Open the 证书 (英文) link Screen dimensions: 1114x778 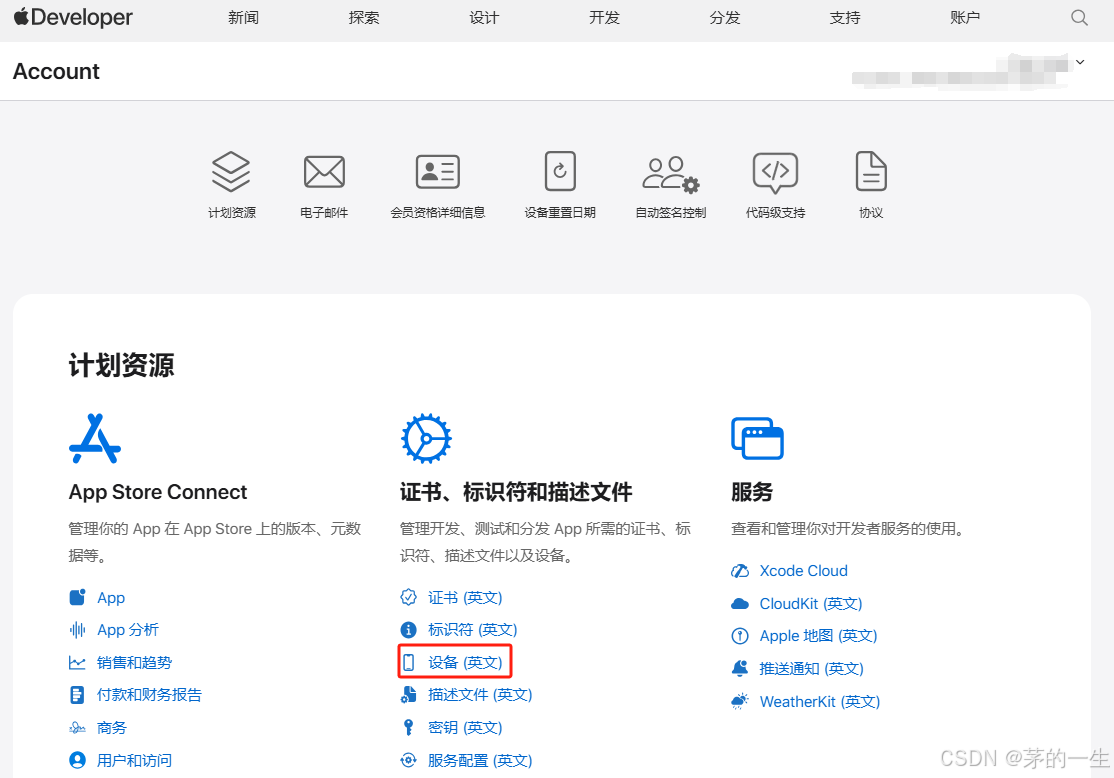coord(465,598)
